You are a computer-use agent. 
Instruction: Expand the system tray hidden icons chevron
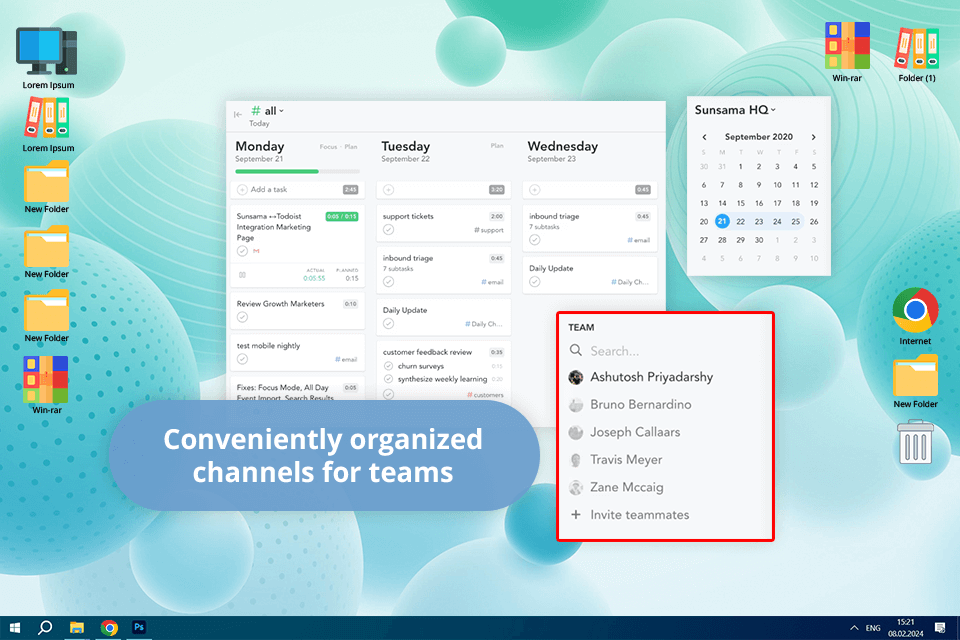853,628
